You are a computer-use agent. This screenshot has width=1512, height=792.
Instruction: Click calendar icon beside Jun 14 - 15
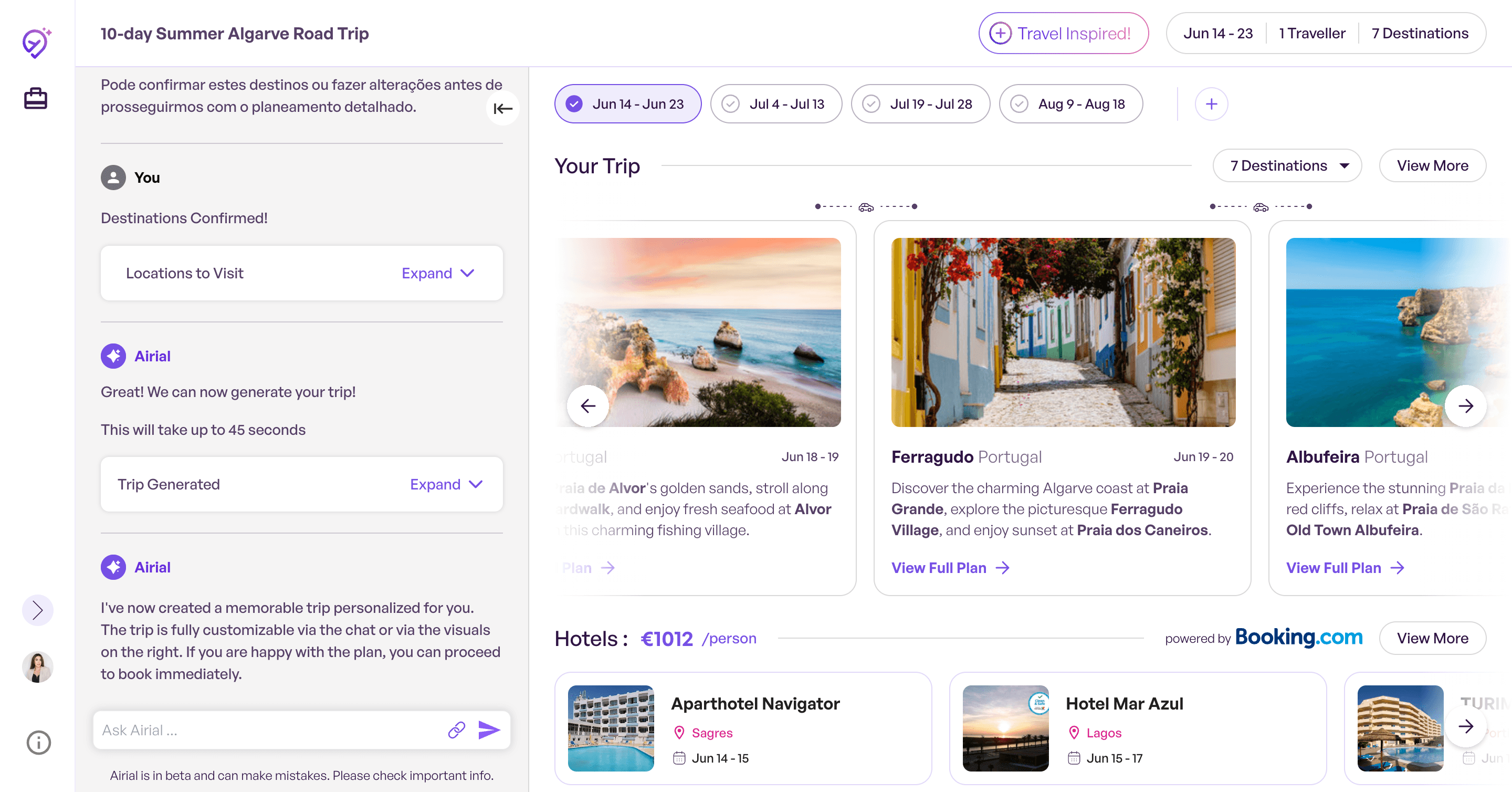[679, 758]
